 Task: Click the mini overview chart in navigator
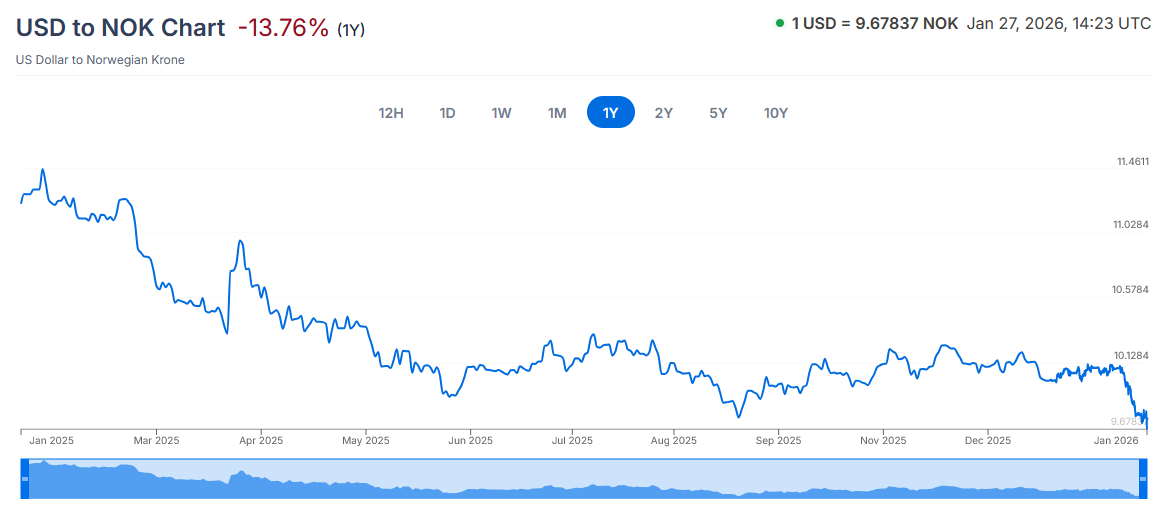click(x=583, y=479)
